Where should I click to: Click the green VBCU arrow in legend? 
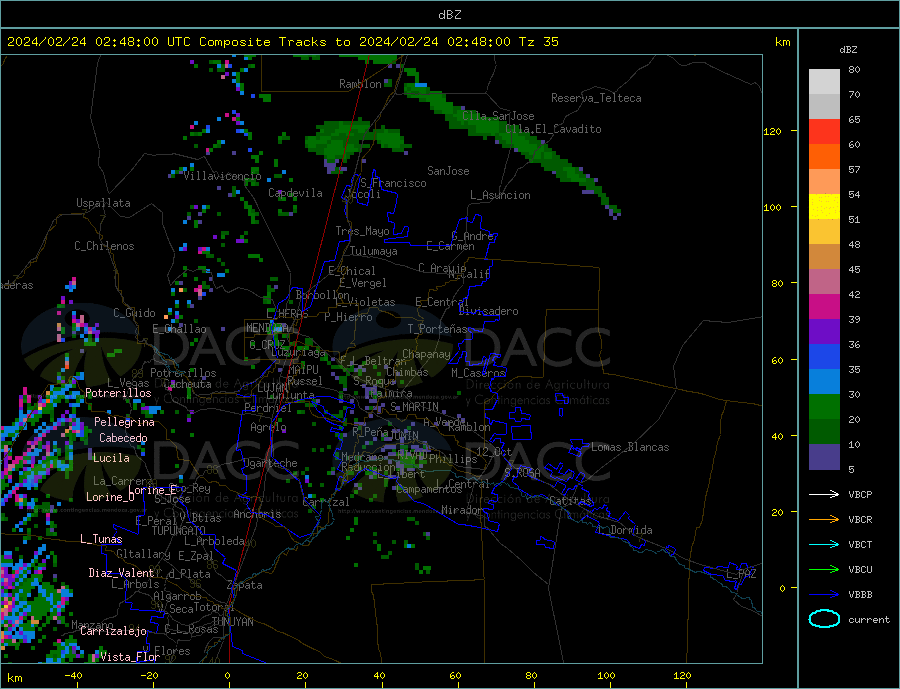click(x=824, y=570)
